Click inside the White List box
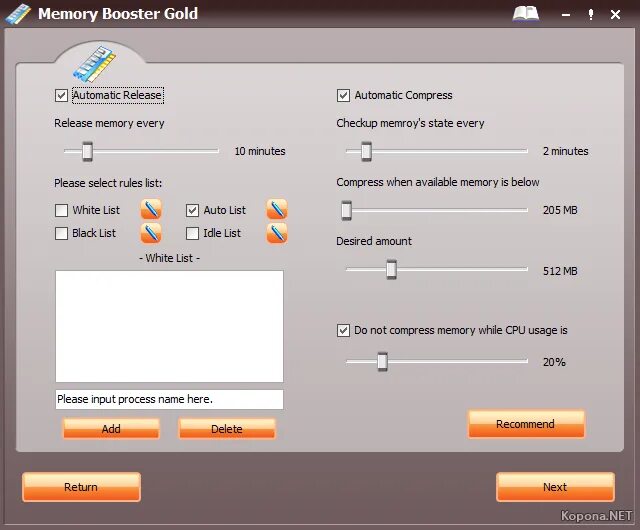Image resolution: width=640 pixels, height=530 pixels. point(169,326)
